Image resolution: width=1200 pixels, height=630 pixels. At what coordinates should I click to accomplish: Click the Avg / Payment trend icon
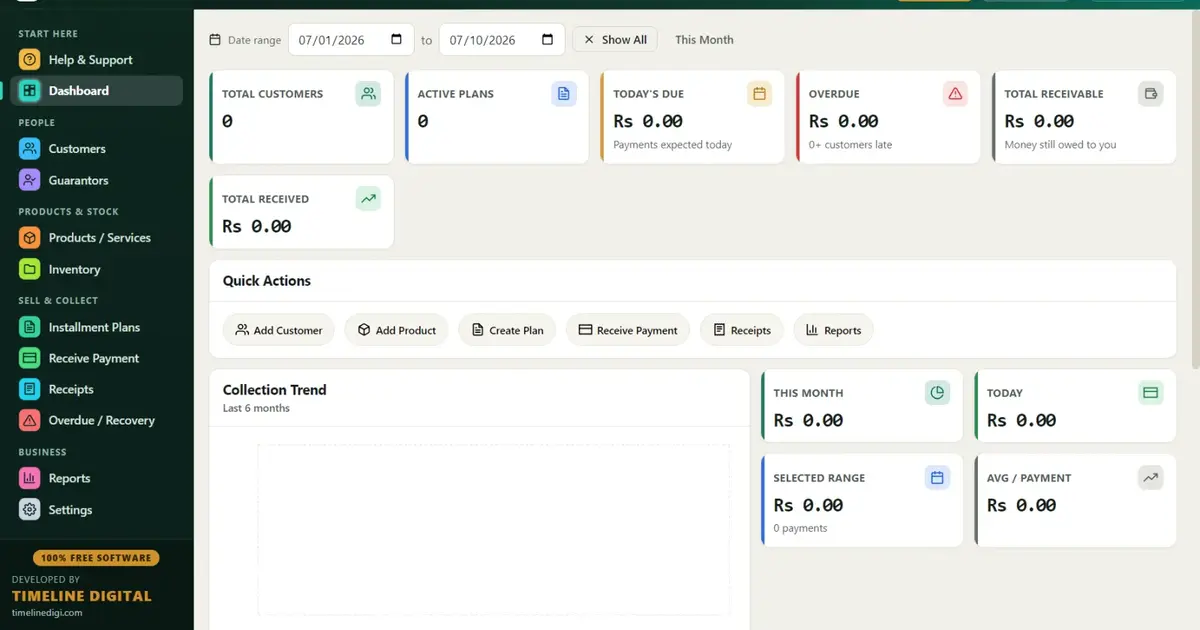1151,478
